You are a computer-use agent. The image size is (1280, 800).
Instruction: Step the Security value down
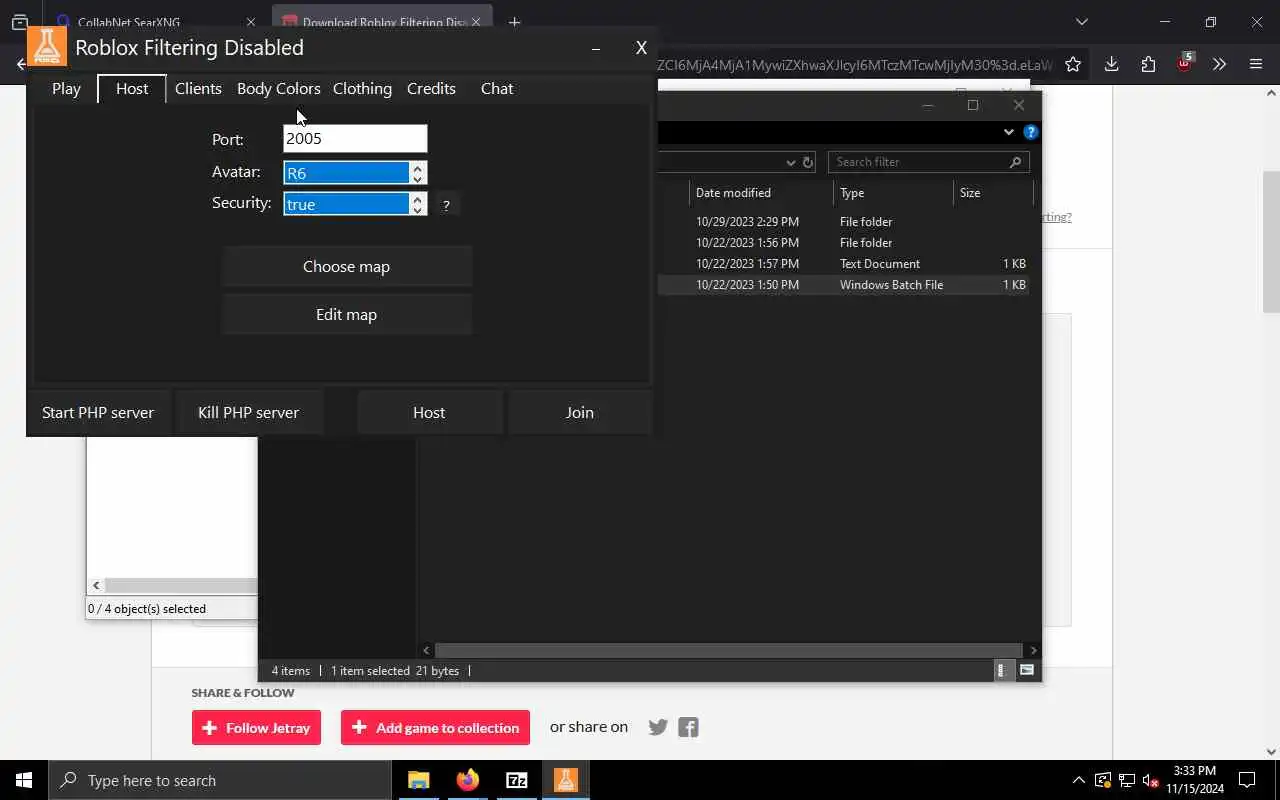tap(418, 210)
